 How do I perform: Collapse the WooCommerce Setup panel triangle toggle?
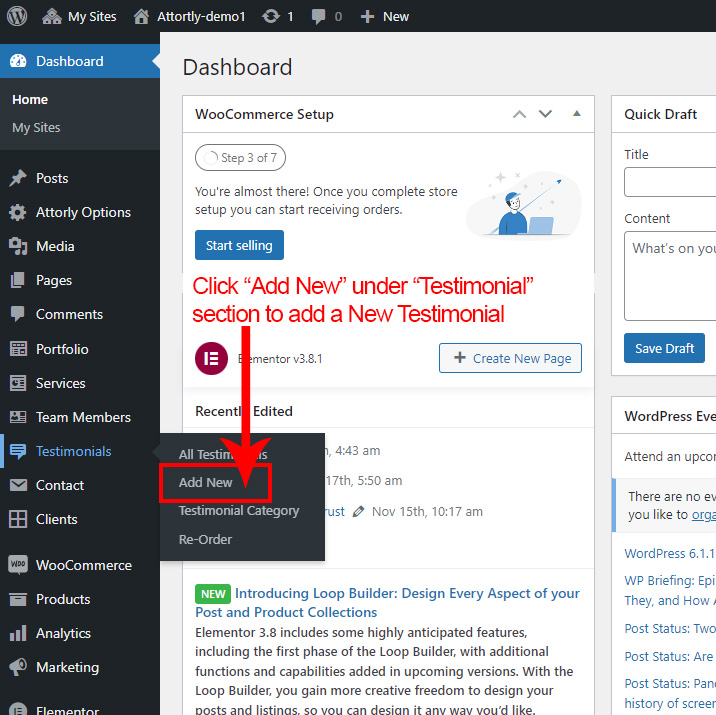(x=576, y=114)
